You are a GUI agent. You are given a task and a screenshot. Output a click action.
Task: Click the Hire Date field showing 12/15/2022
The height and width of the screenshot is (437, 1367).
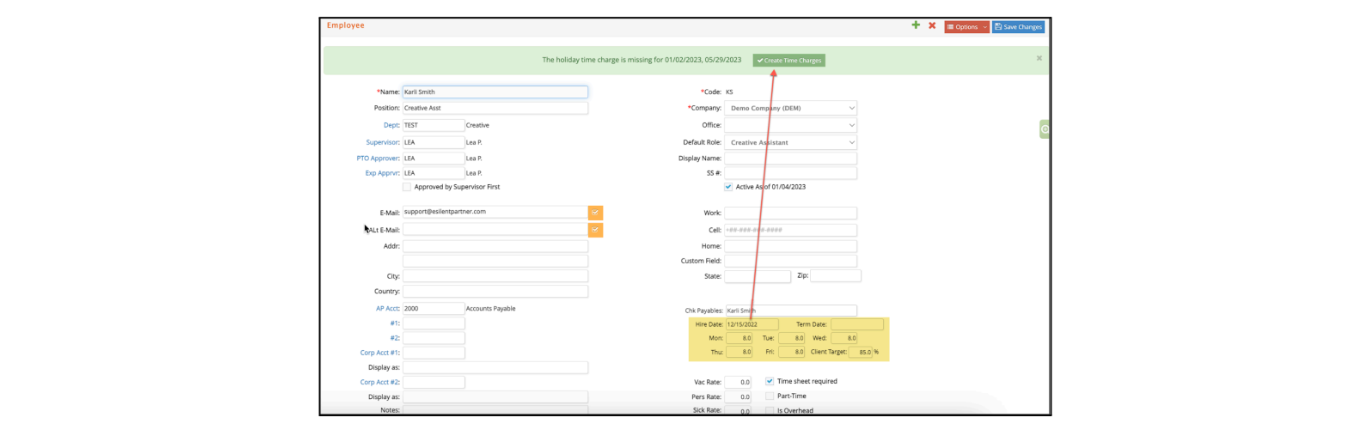[751, 325]
